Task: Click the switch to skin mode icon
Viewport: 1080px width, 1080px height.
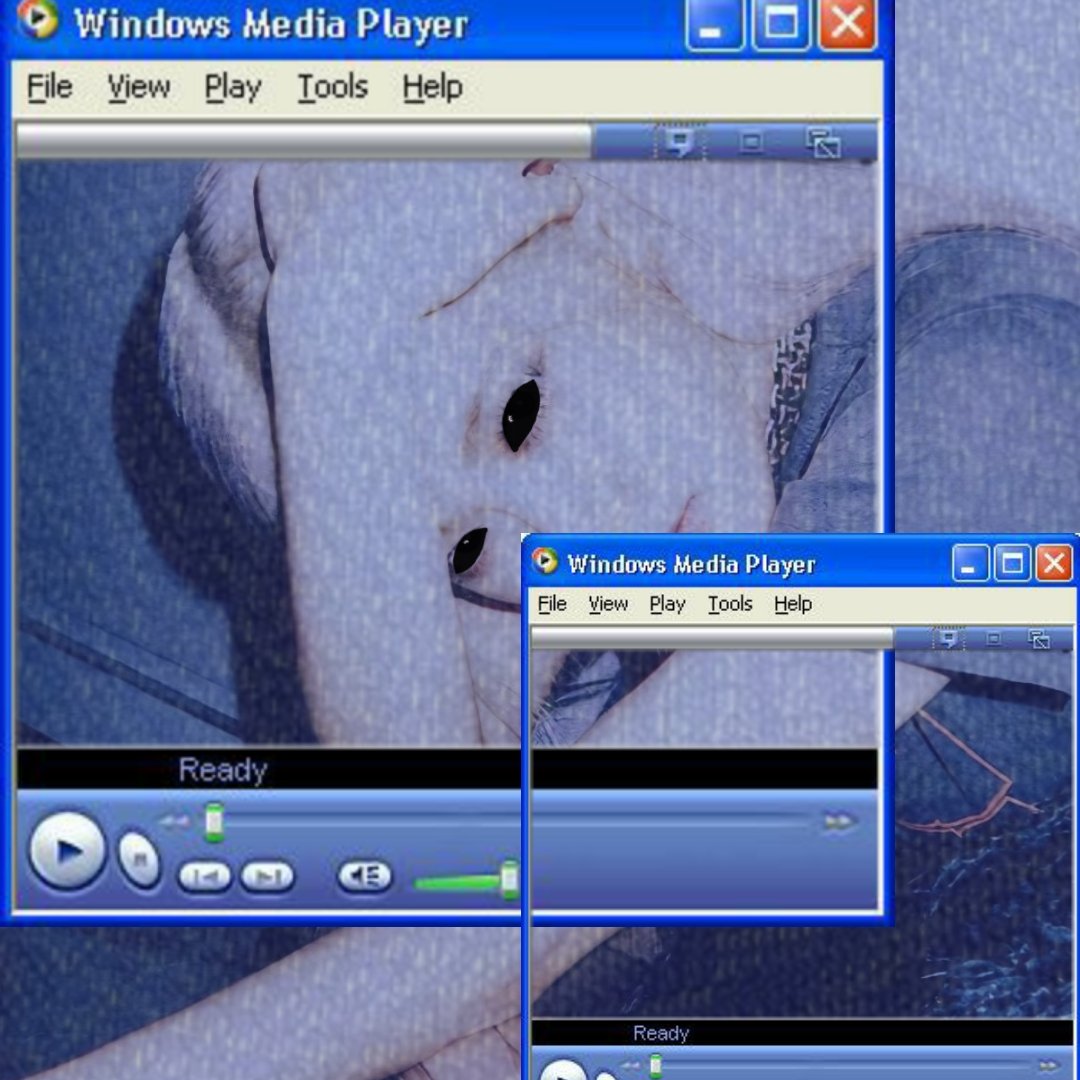Action: [822, 143]
